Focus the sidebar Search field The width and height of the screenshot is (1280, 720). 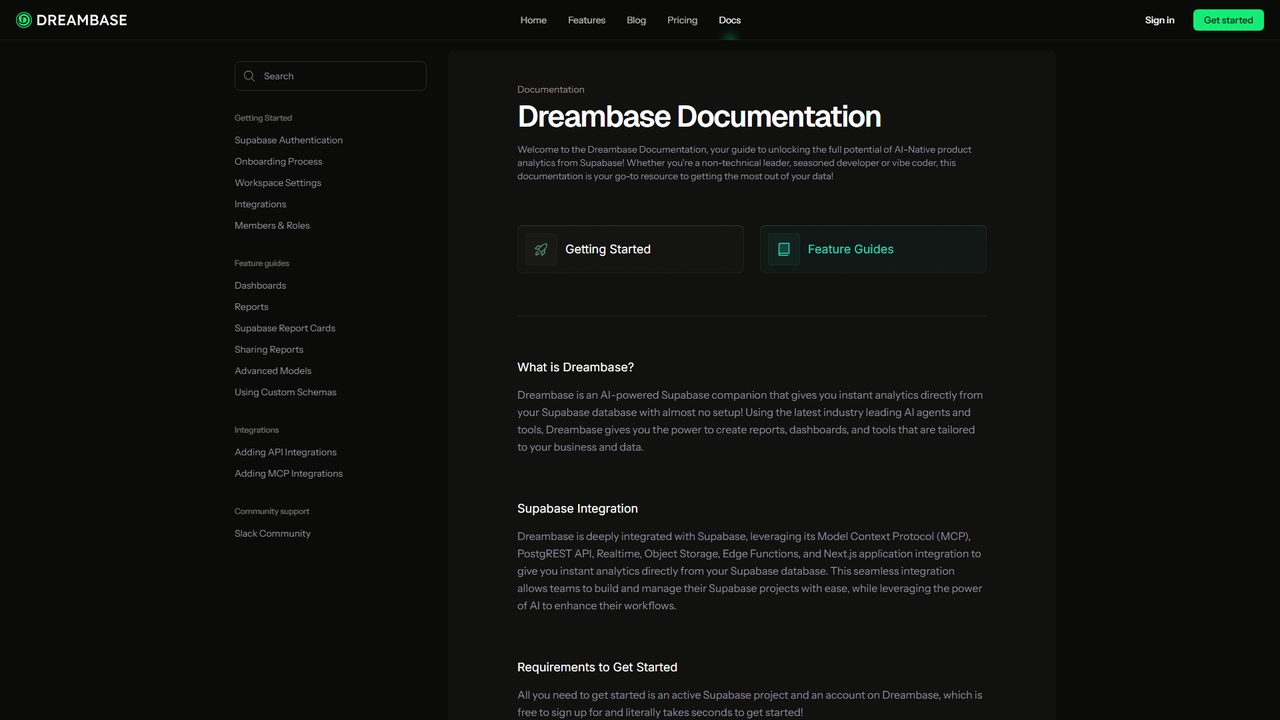pos(330,76)
